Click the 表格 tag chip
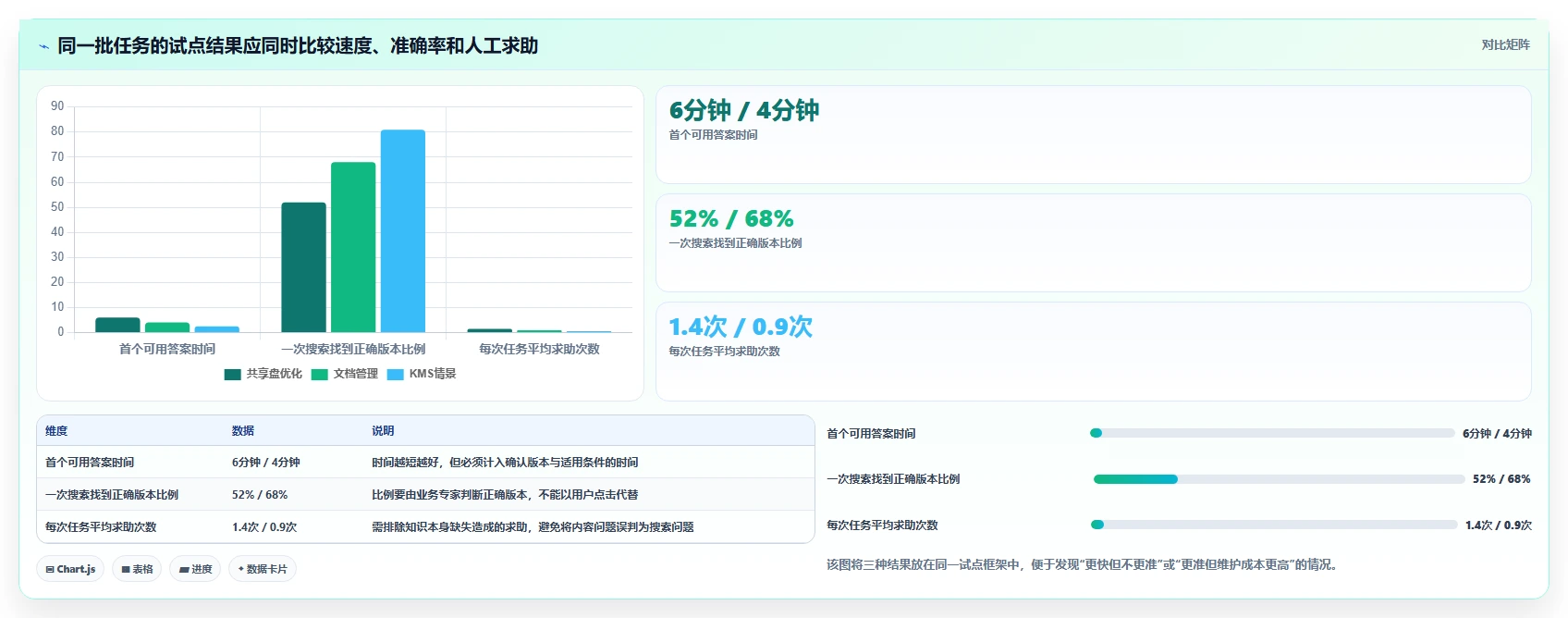 point(137,569)
